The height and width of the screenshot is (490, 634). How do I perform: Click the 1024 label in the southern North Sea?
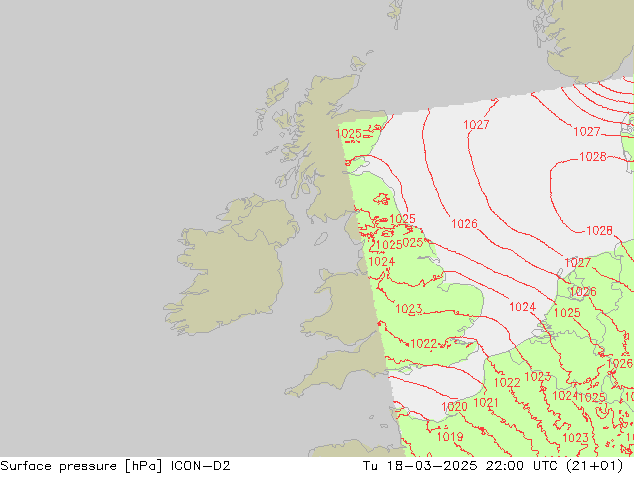click(522, 307)
